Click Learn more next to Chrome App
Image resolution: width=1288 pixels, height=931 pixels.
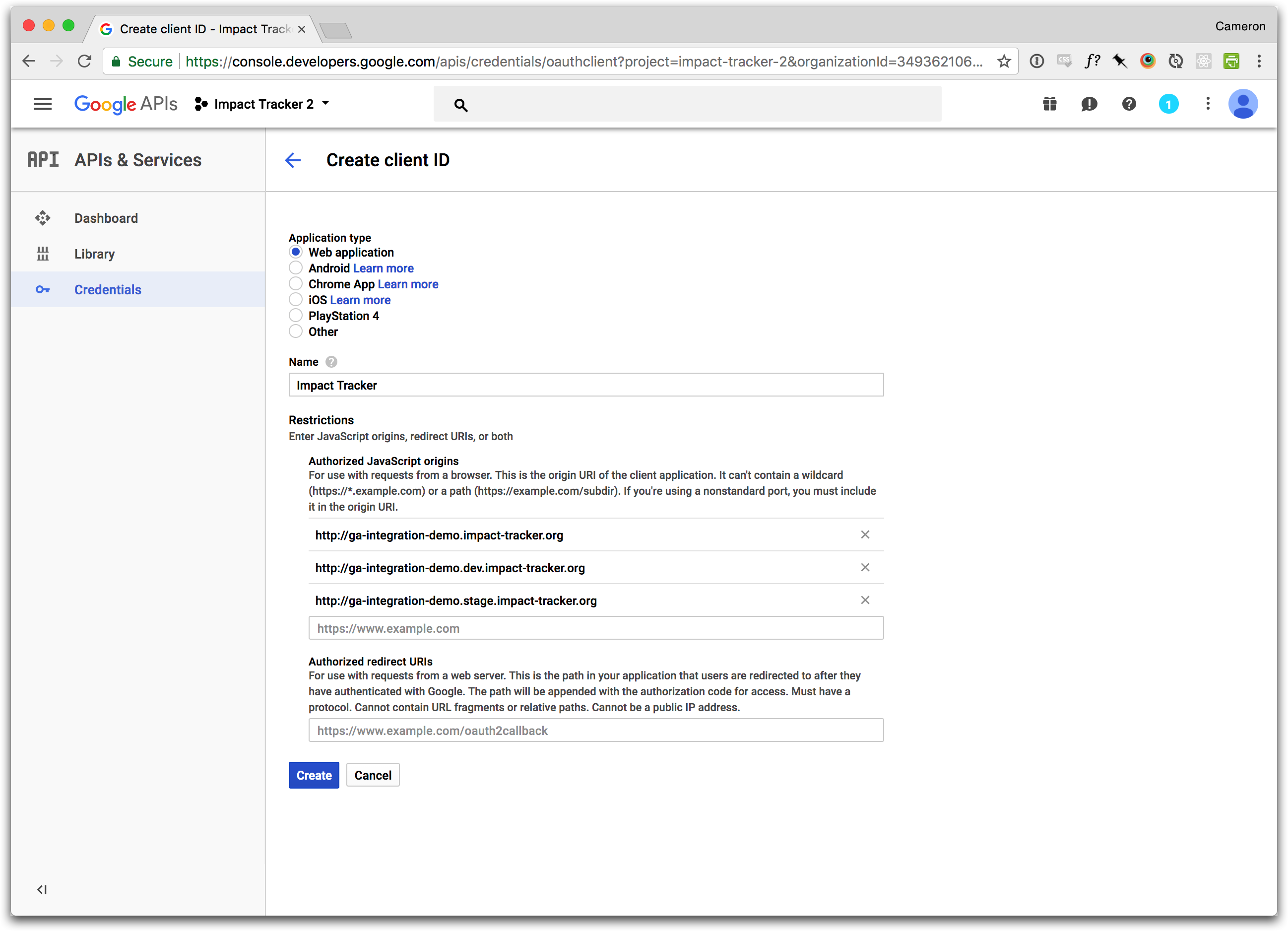[408, 284]
